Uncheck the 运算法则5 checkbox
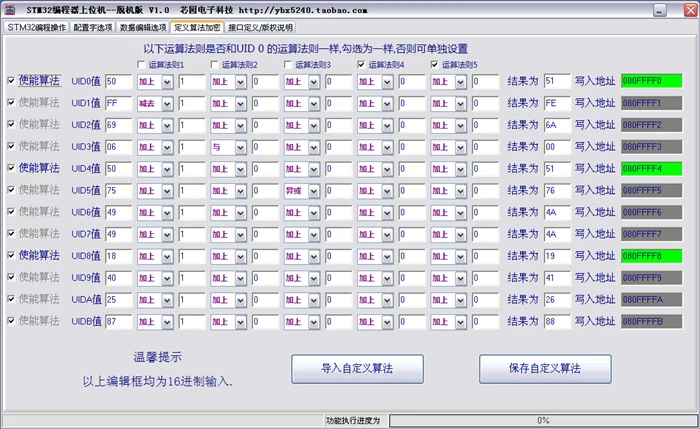Image resolution: width=700 pixels, height=429 pixels. [x=435, y=64]
